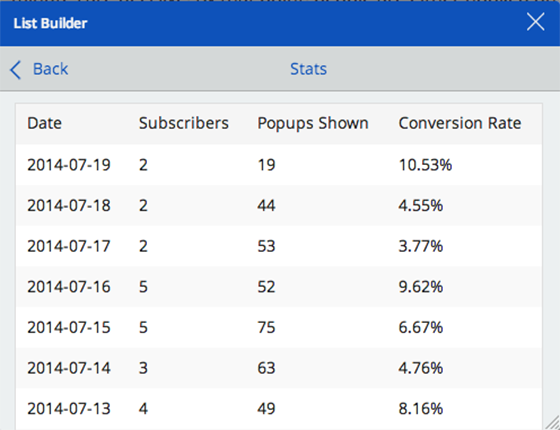This screenshot has height=430, width=560.
Task: Click the 8.16% conversion rate value
Action: 421,409
